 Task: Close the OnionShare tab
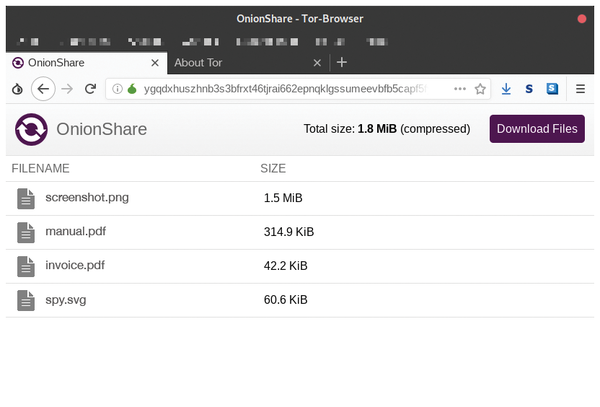click(155, 63)
